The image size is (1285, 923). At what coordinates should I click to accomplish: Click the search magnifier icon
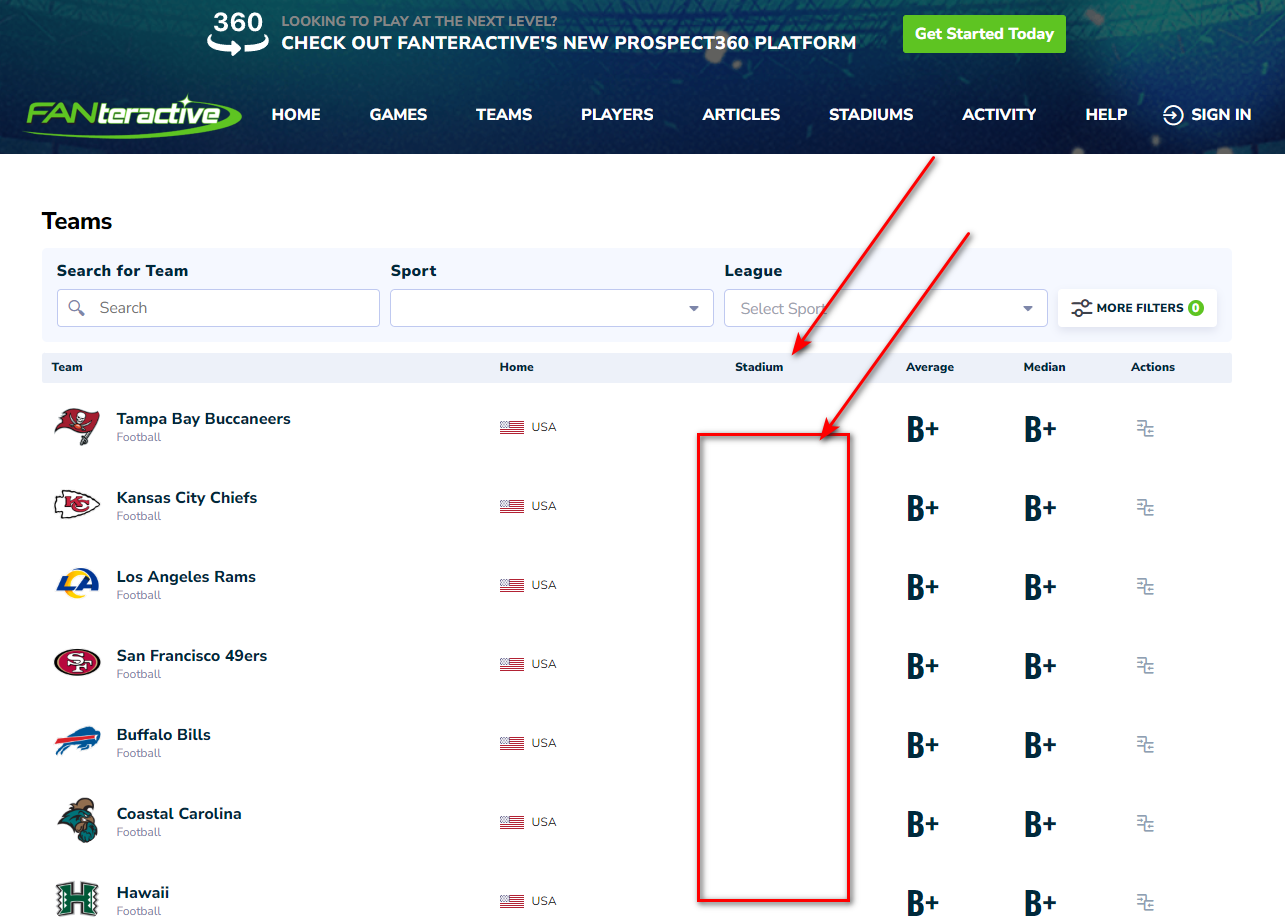click(x=77, y=308)
